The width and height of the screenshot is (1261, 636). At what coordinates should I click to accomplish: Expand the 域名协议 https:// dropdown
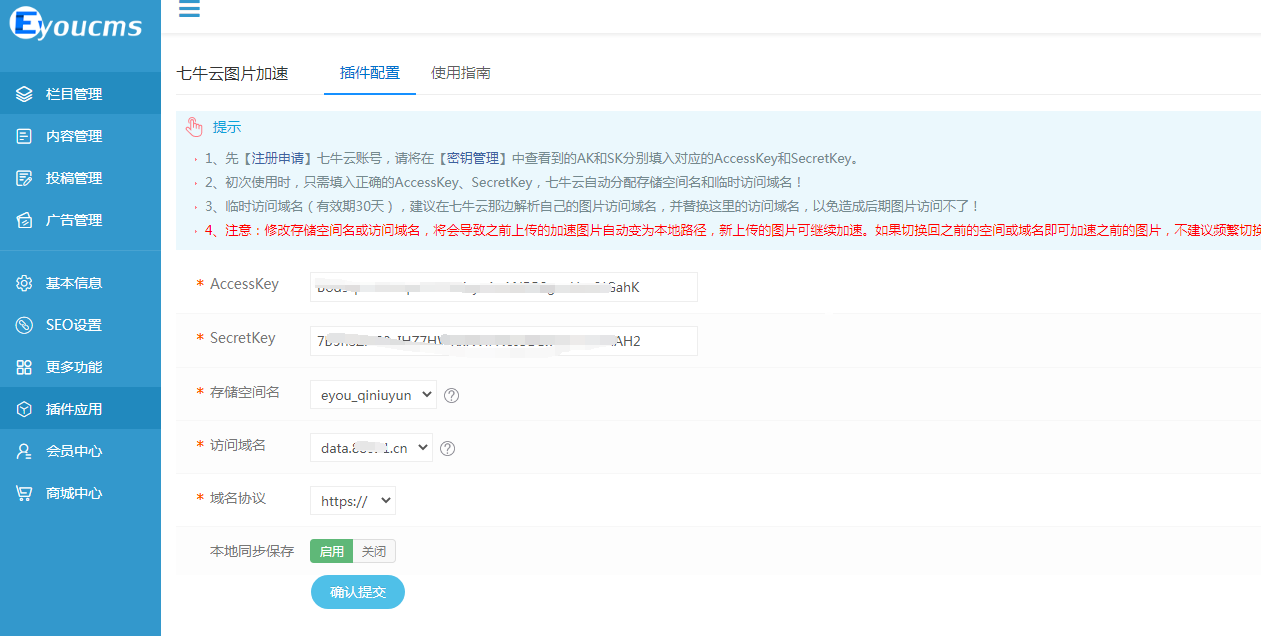click(353, 501)
